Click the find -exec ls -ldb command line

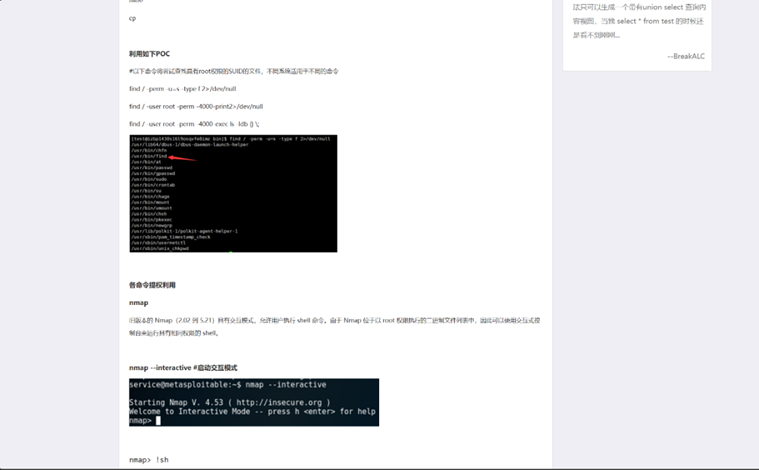tap(194, 124)
